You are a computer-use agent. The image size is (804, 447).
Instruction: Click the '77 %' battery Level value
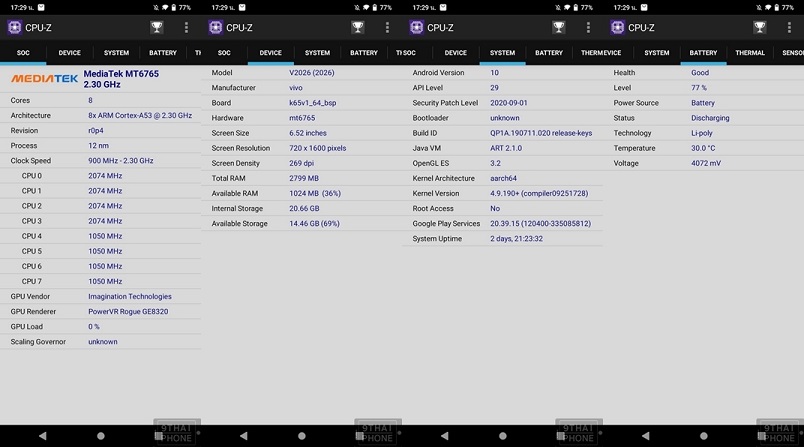pos(699,88)
